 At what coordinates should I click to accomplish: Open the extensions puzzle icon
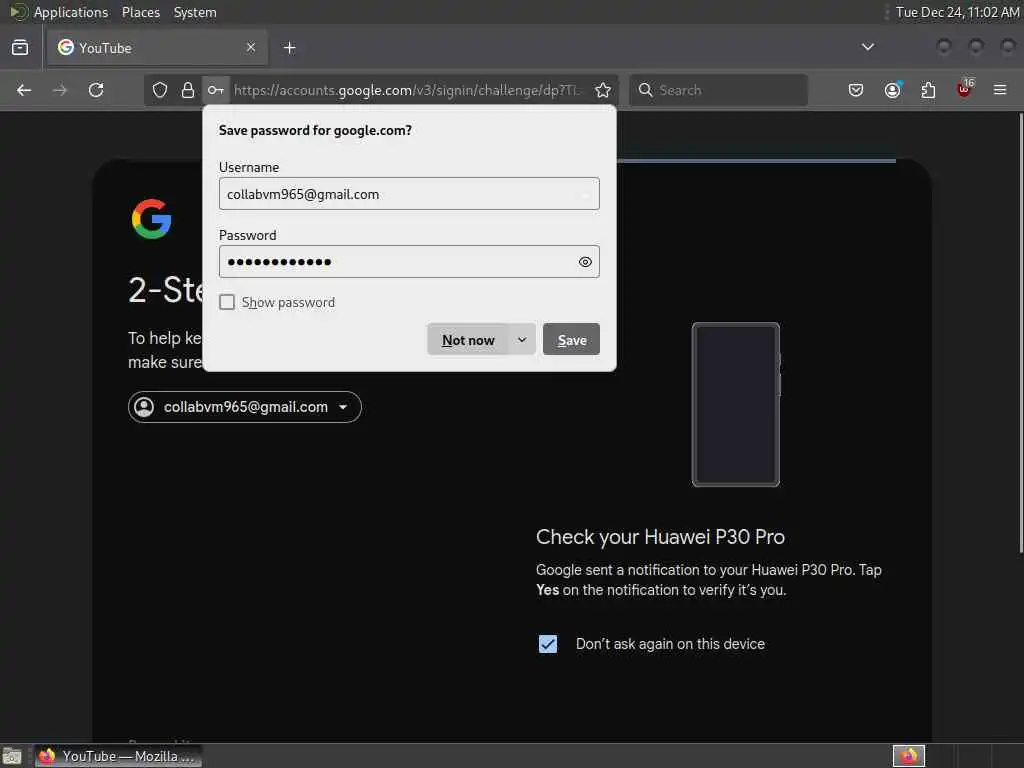[928, 90]
